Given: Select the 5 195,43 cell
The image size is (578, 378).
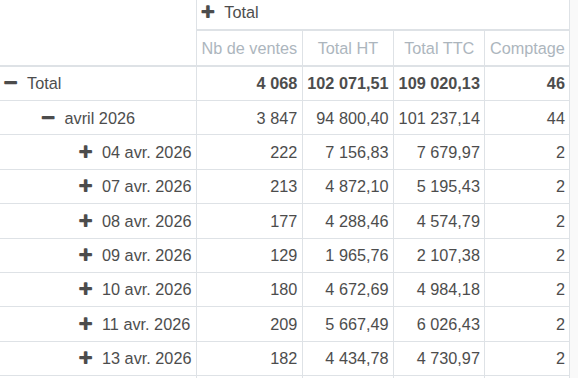Looking at the screenshot, I should (439, 186).
